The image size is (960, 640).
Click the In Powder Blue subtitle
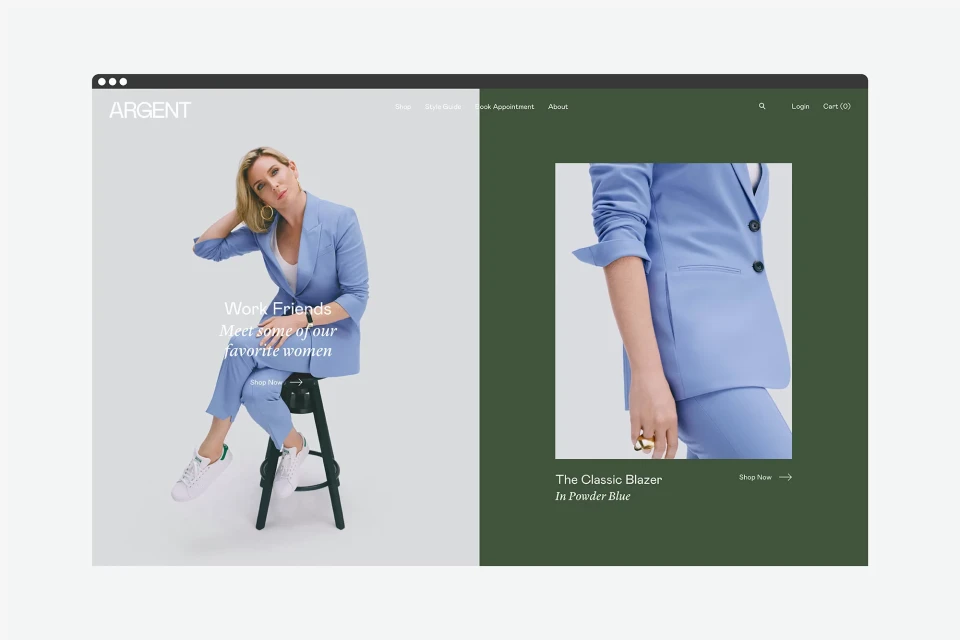coord(593,496)
